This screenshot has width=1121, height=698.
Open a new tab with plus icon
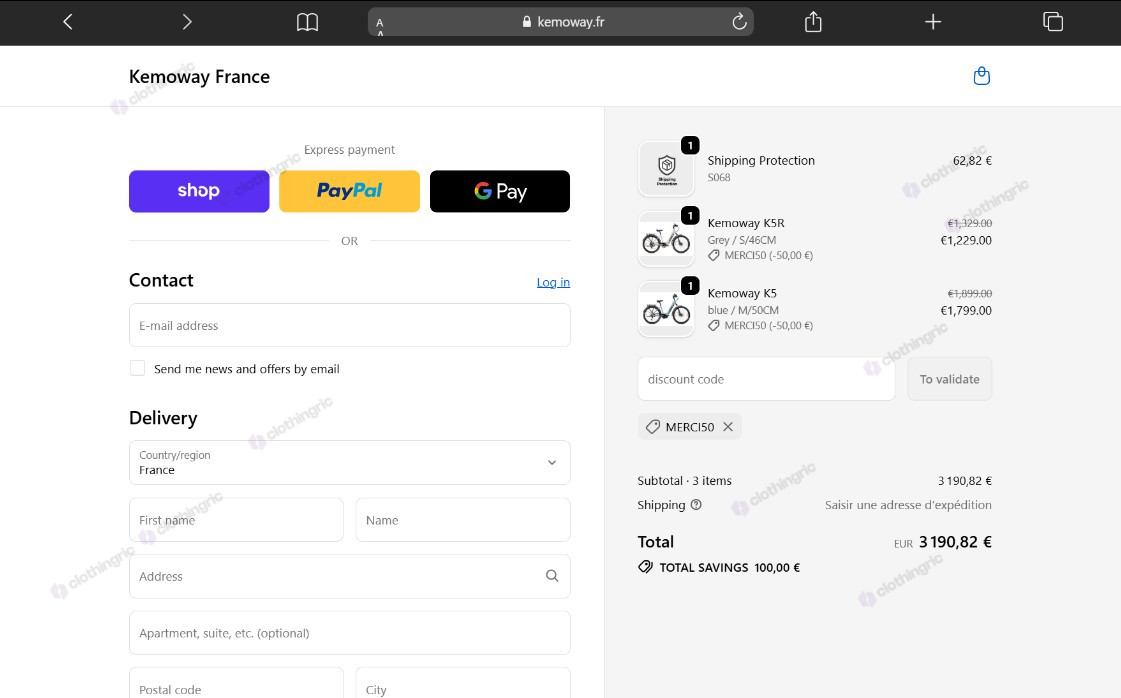pos(933,22)
